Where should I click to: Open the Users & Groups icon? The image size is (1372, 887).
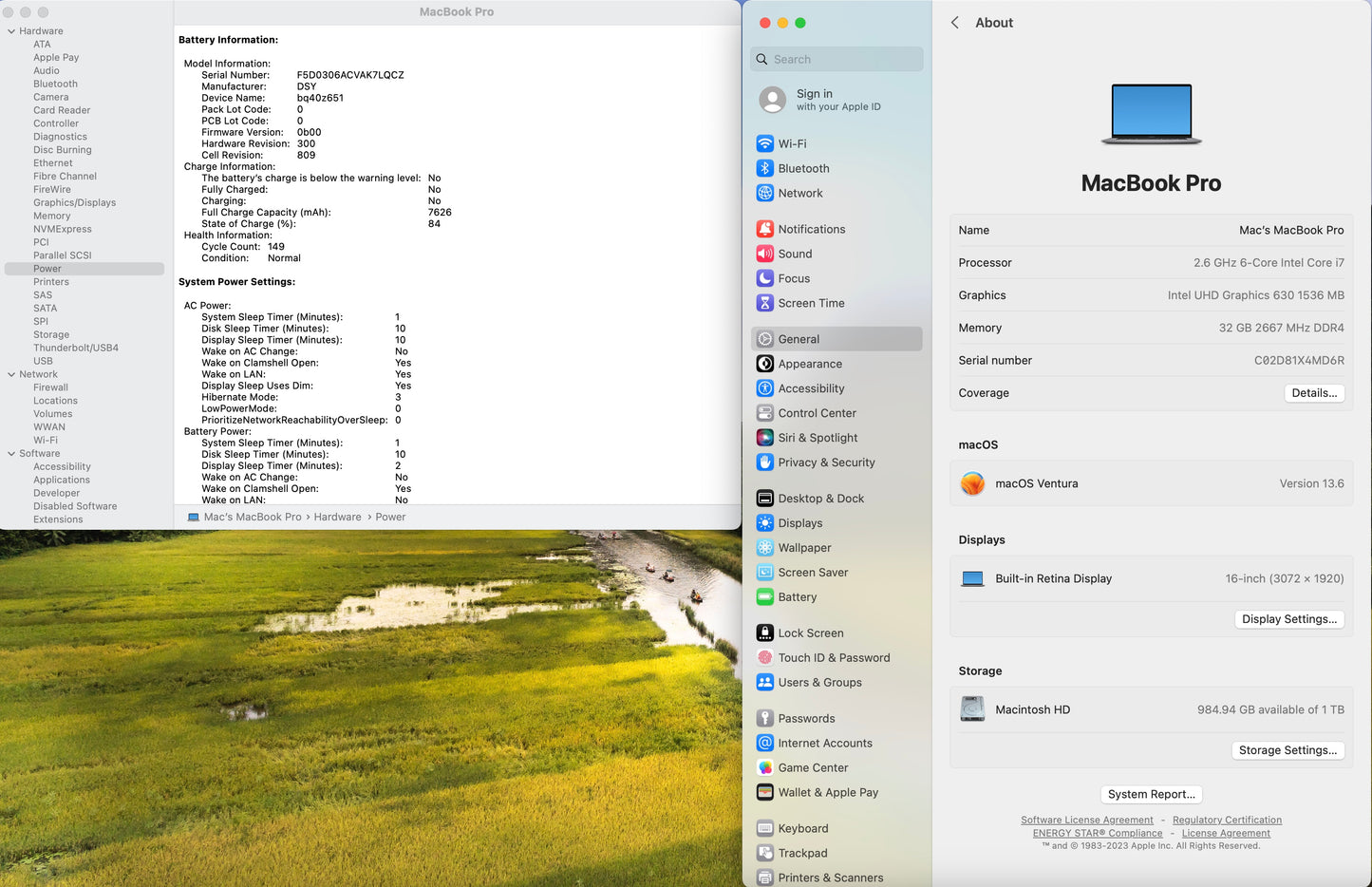(x=765, y=683)
